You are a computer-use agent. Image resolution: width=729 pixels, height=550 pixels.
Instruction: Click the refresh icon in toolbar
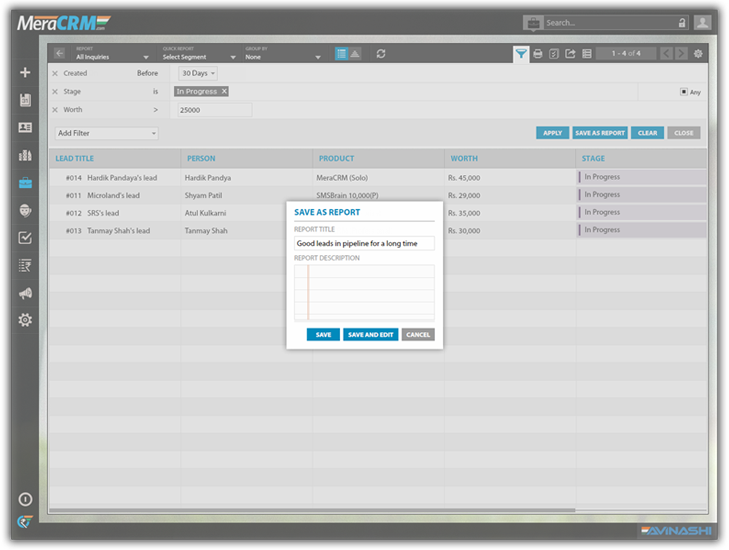pos(381,54)
